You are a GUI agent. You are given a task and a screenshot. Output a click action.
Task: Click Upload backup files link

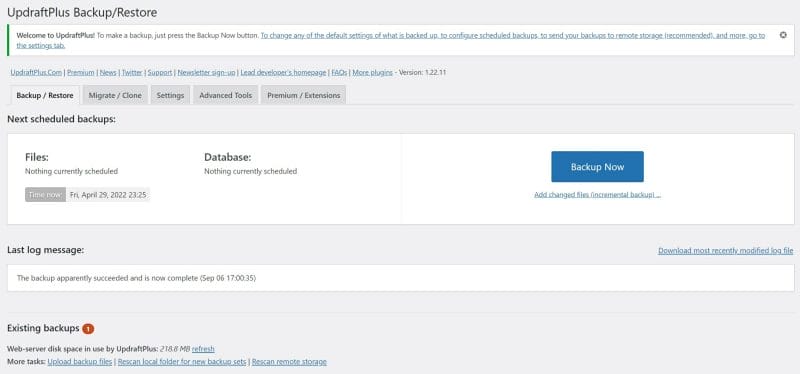tap(80, 362)
